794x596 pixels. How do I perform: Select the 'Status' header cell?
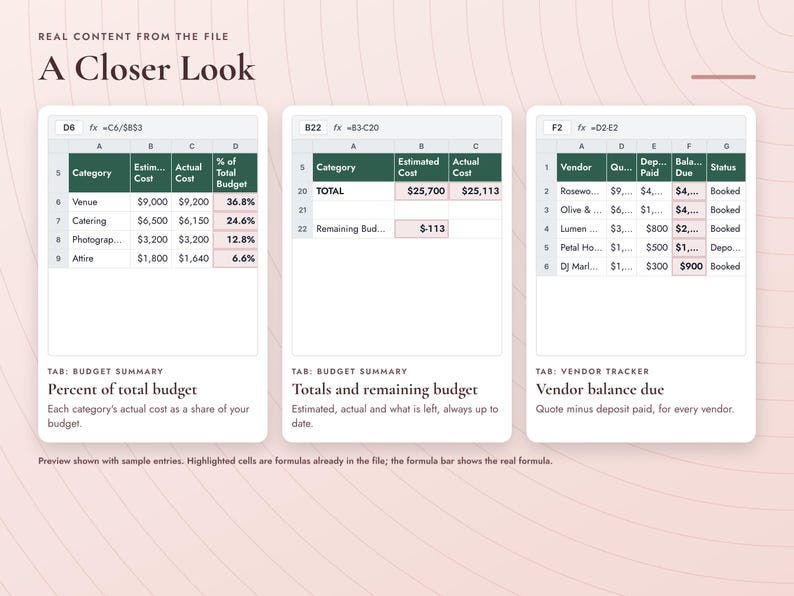(x=726, y=167)
